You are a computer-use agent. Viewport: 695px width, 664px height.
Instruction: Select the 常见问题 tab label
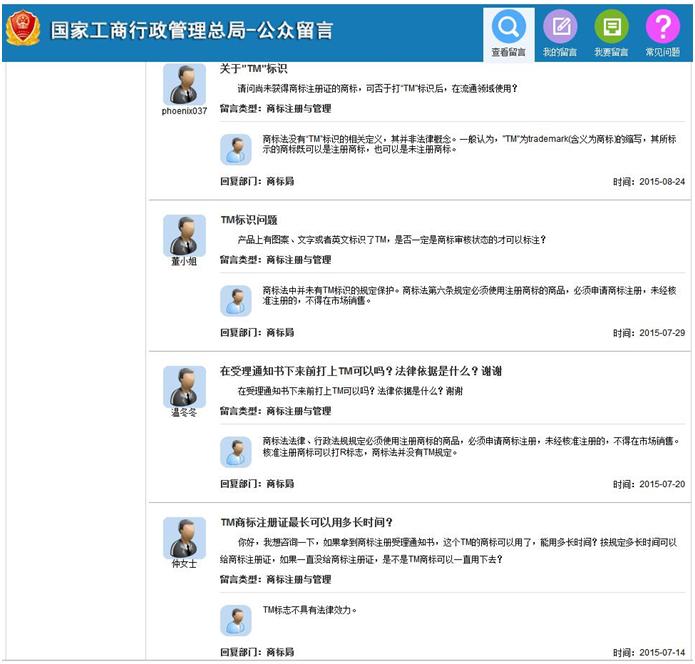(663, 52)
